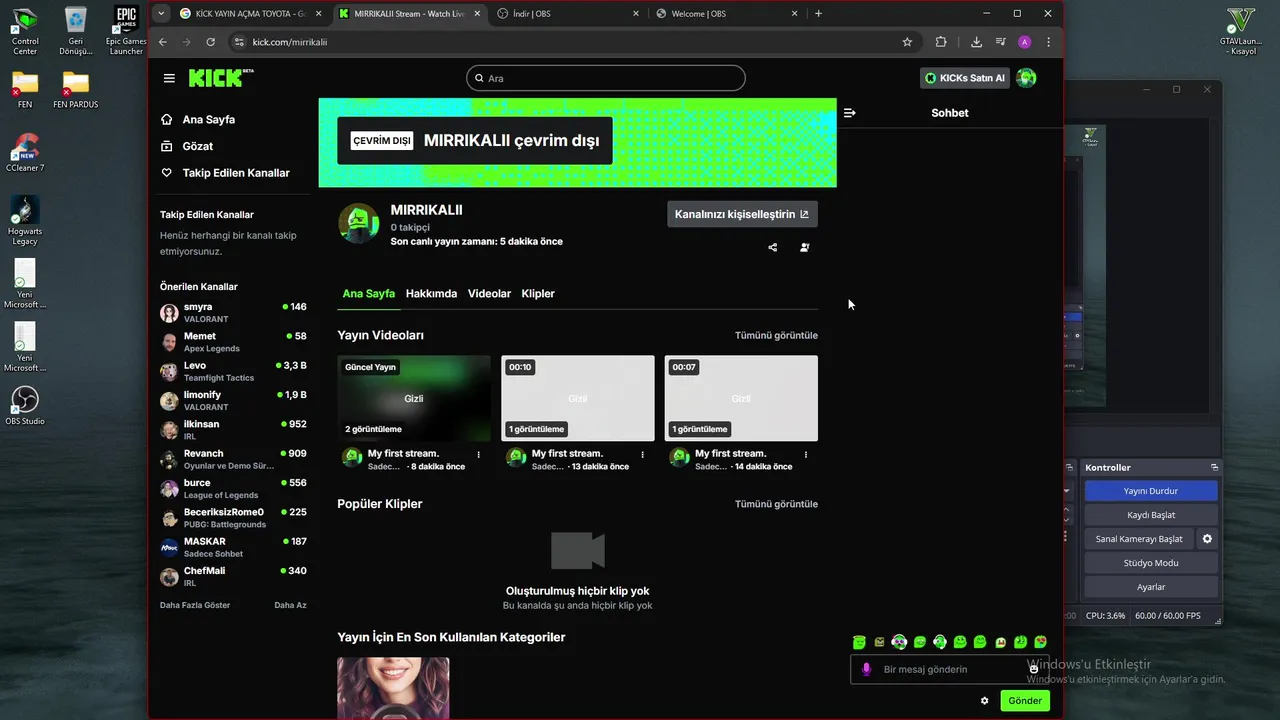Switch to the Hakkımda tab
The height and width of the screenshot is (720, 1280).
pyautogui.click(x=431, y=294)
